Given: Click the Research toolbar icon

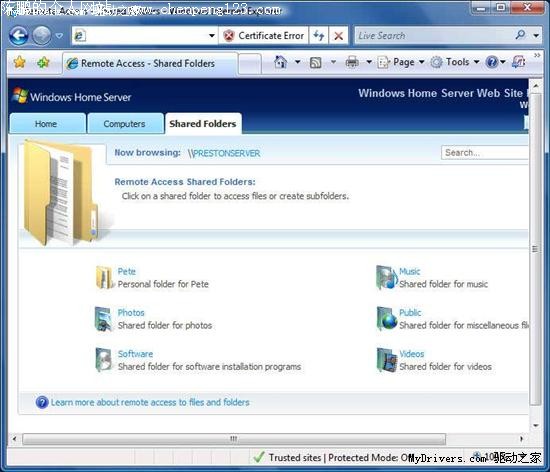Looking at the screenshot, I should (x=518, y=62).
